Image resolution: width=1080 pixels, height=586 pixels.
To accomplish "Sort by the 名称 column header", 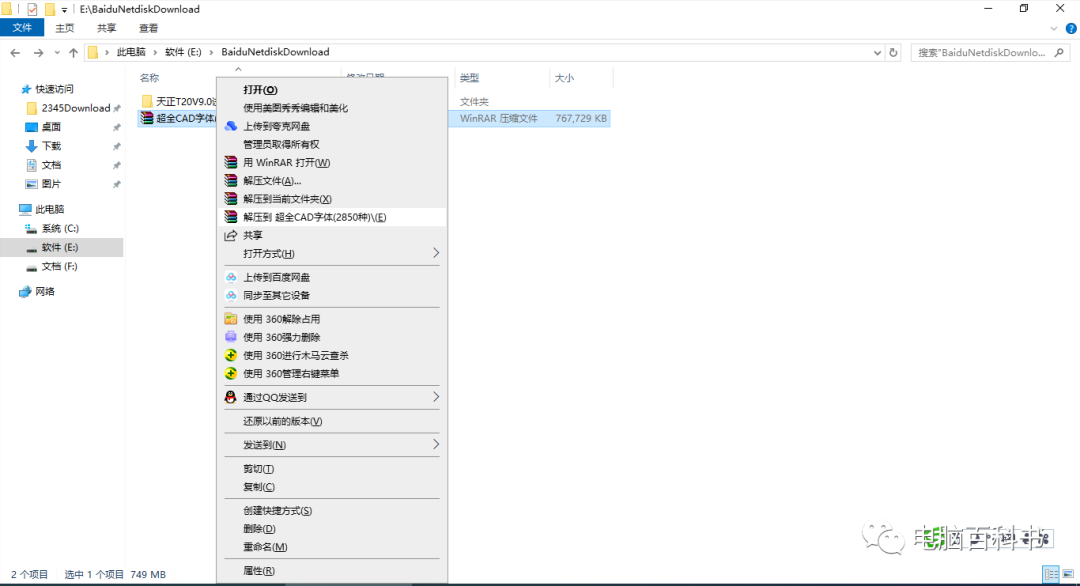I will pyautogui.click(x=149, y=78).
